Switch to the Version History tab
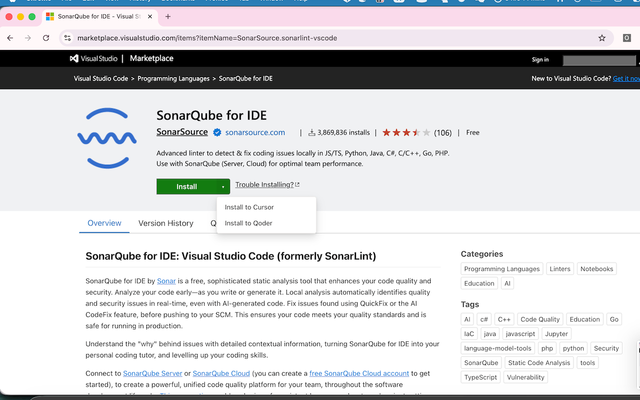The image size is (640, 400). pos(166,223)
